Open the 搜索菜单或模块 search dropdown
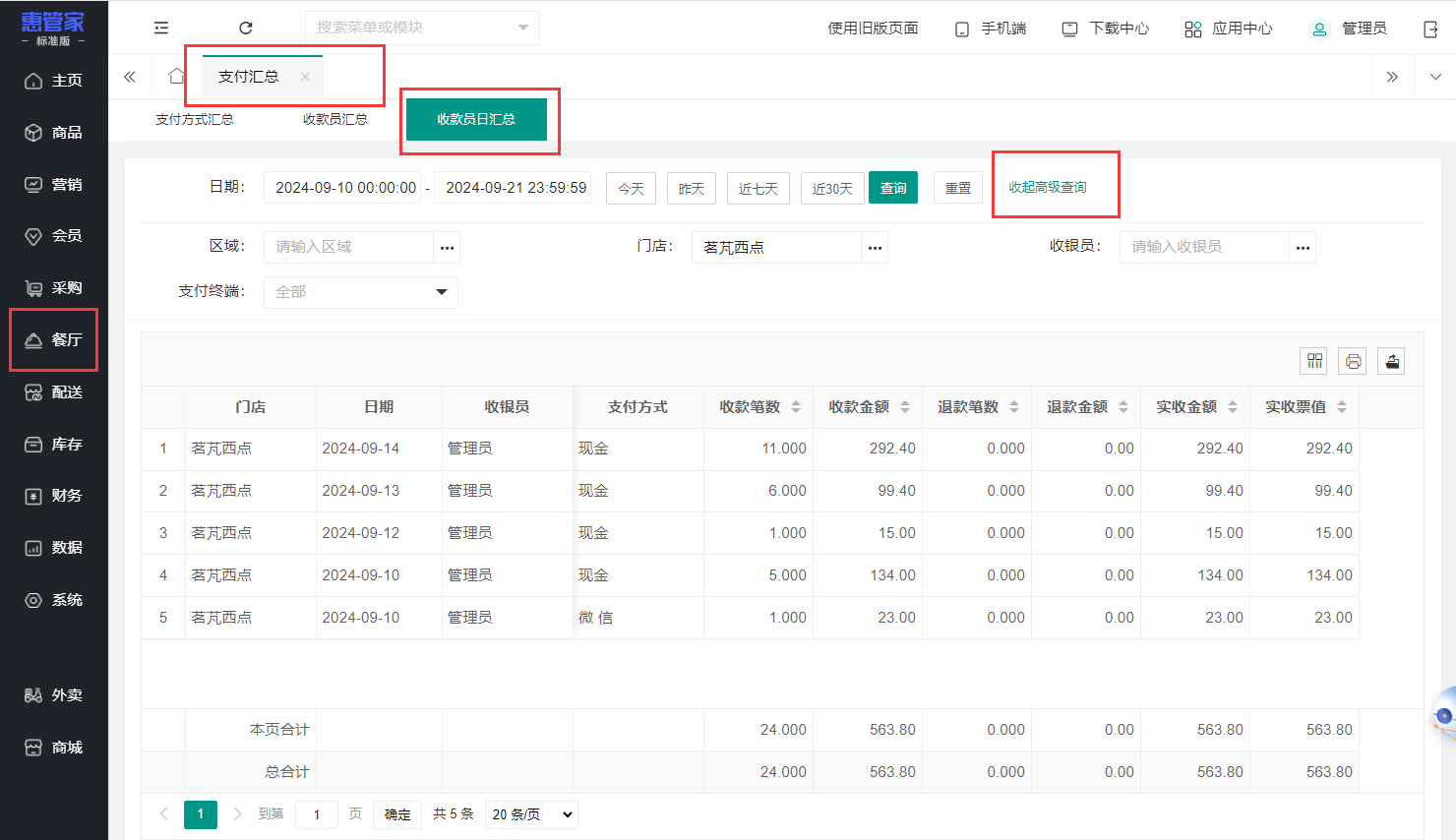This screenshot has width=1456, height=840. (422, 28)
